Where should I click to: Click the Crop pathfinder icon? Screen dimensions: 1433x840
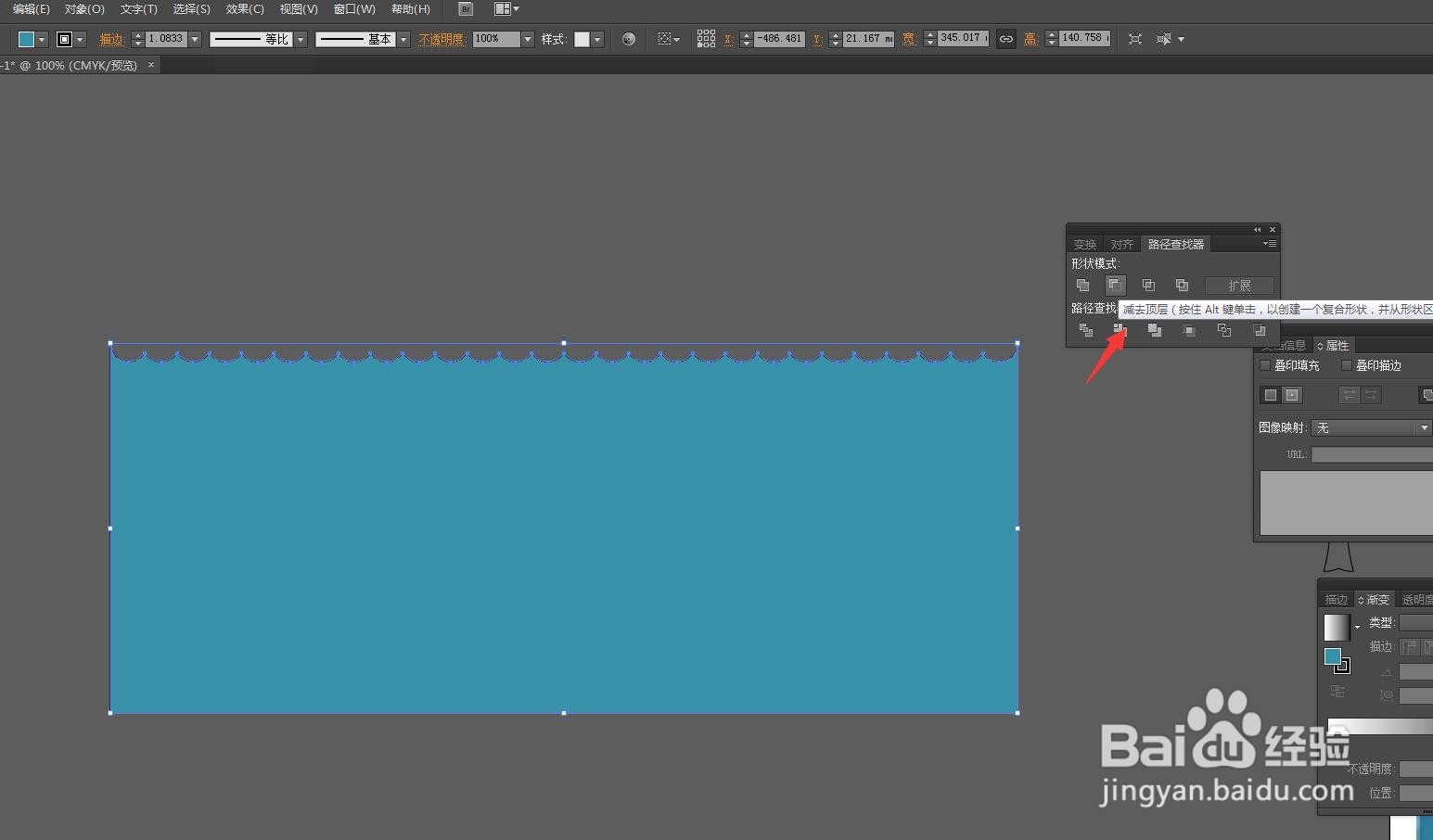pyautogui.click(x=1189, y=330)
